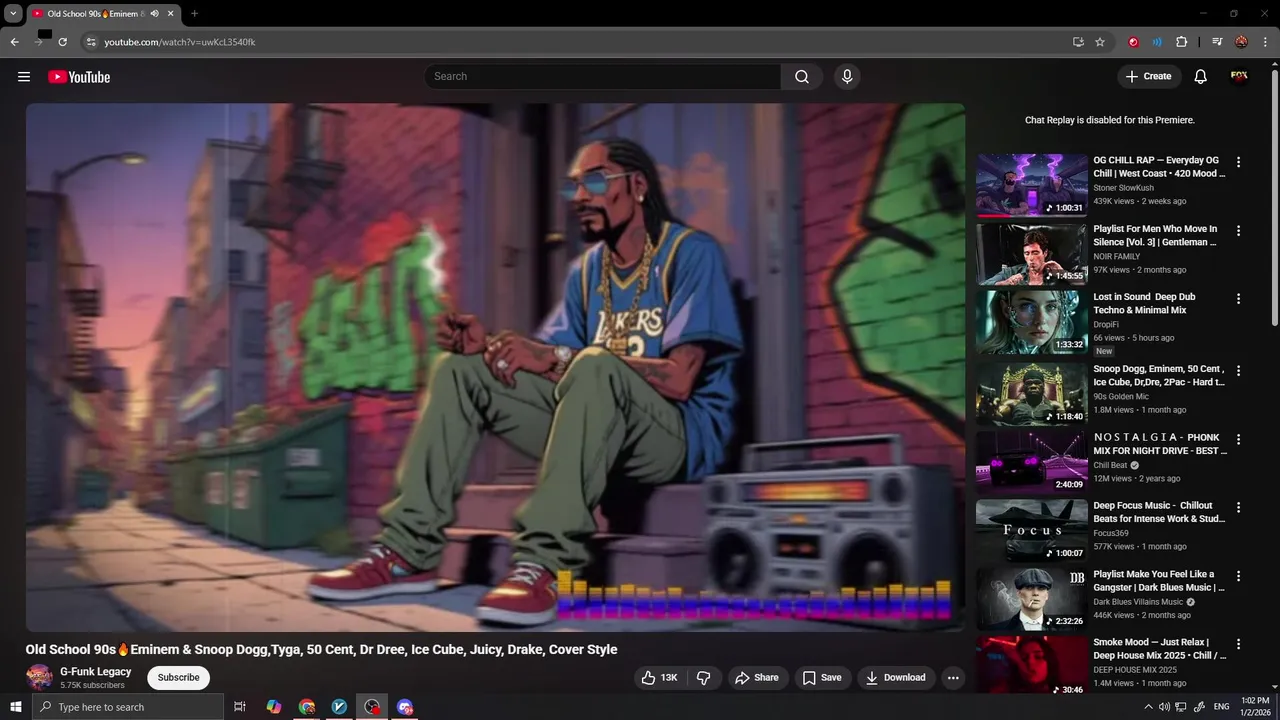
Task: Open Copilot from the taskbar
Action: pos(274,707)
